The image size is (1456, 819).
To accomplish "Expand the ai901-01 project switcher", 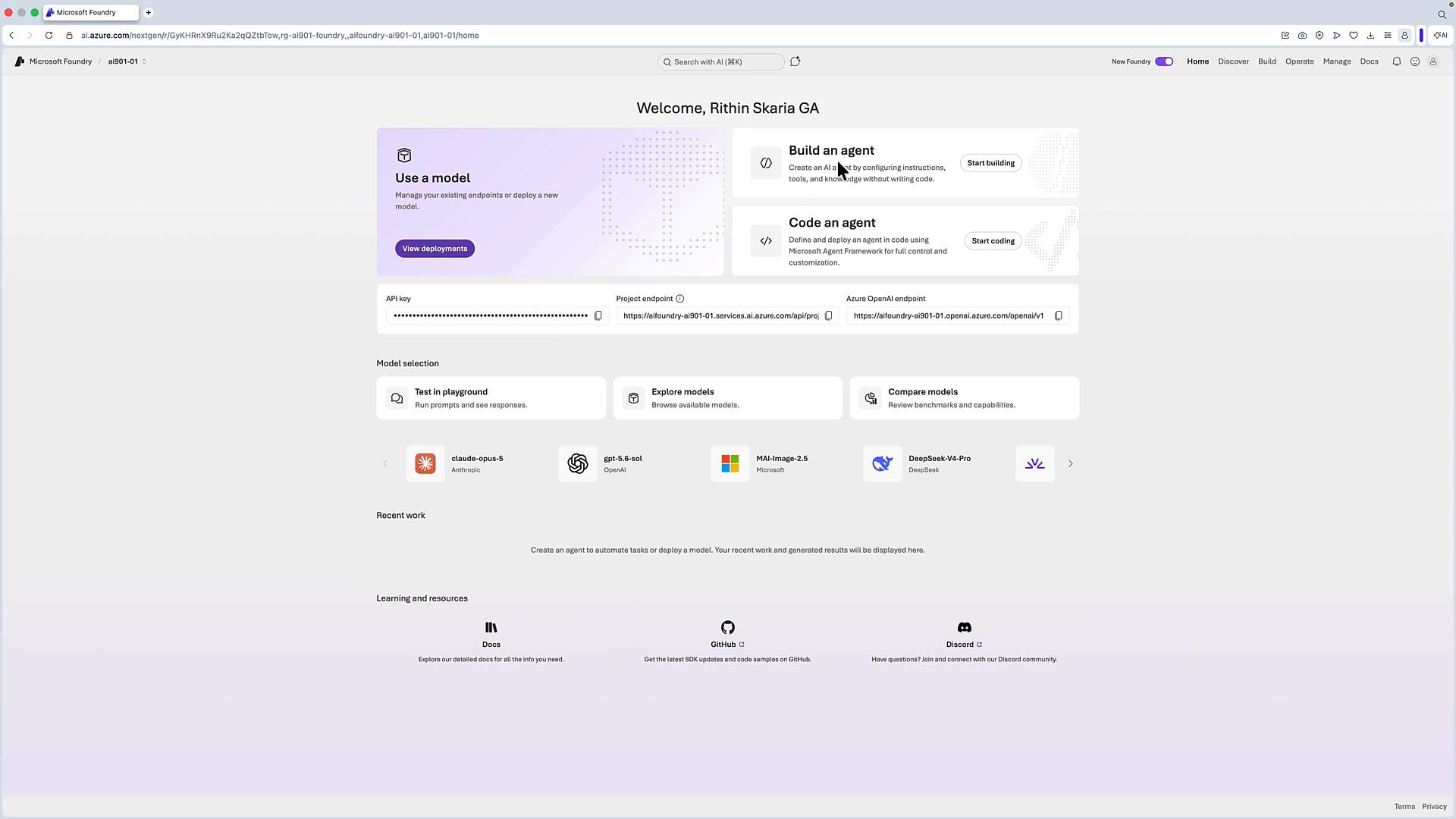I will click(x=127, y=62).
